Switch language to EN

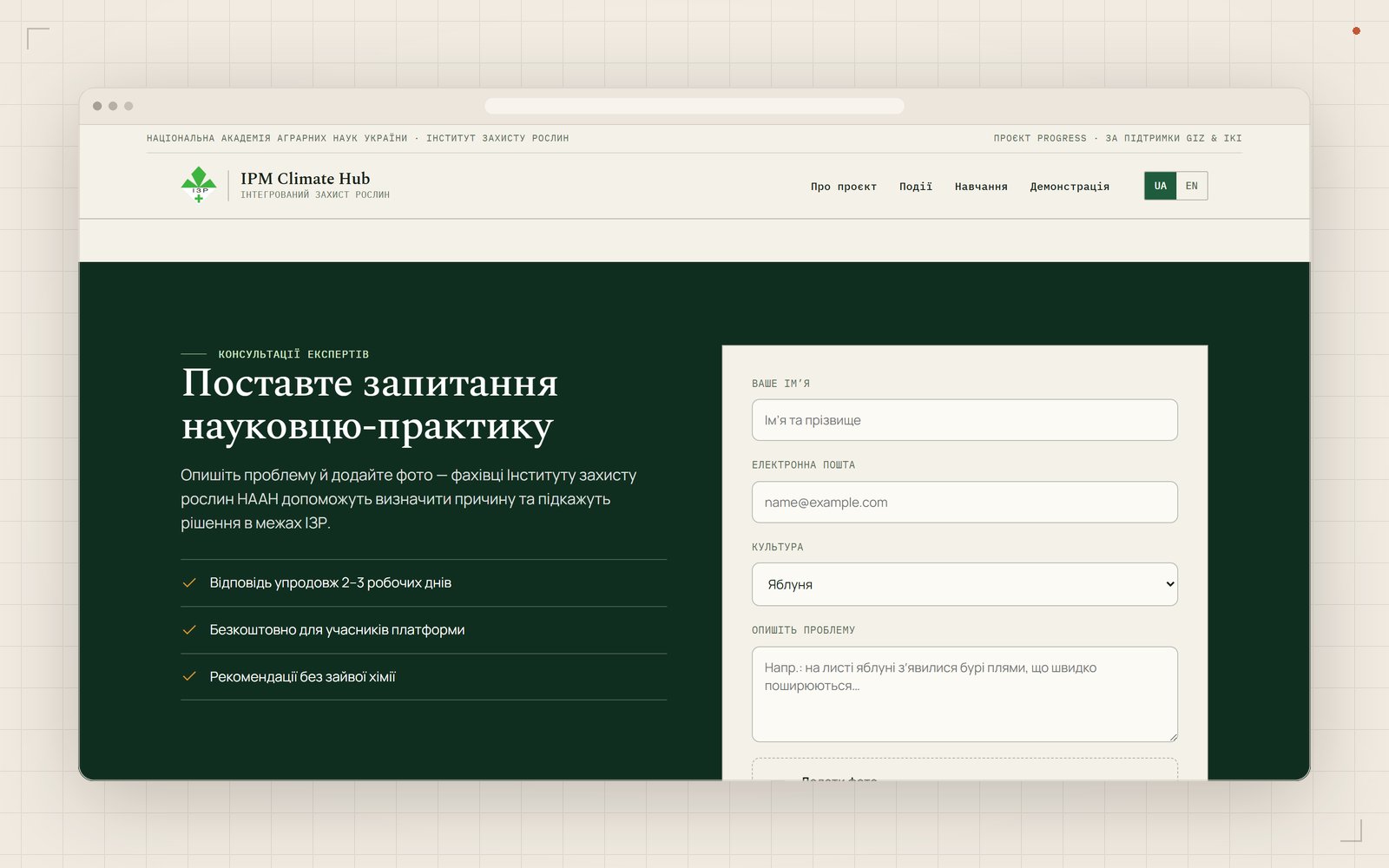pyautogui.click(x=1192, y=186)
